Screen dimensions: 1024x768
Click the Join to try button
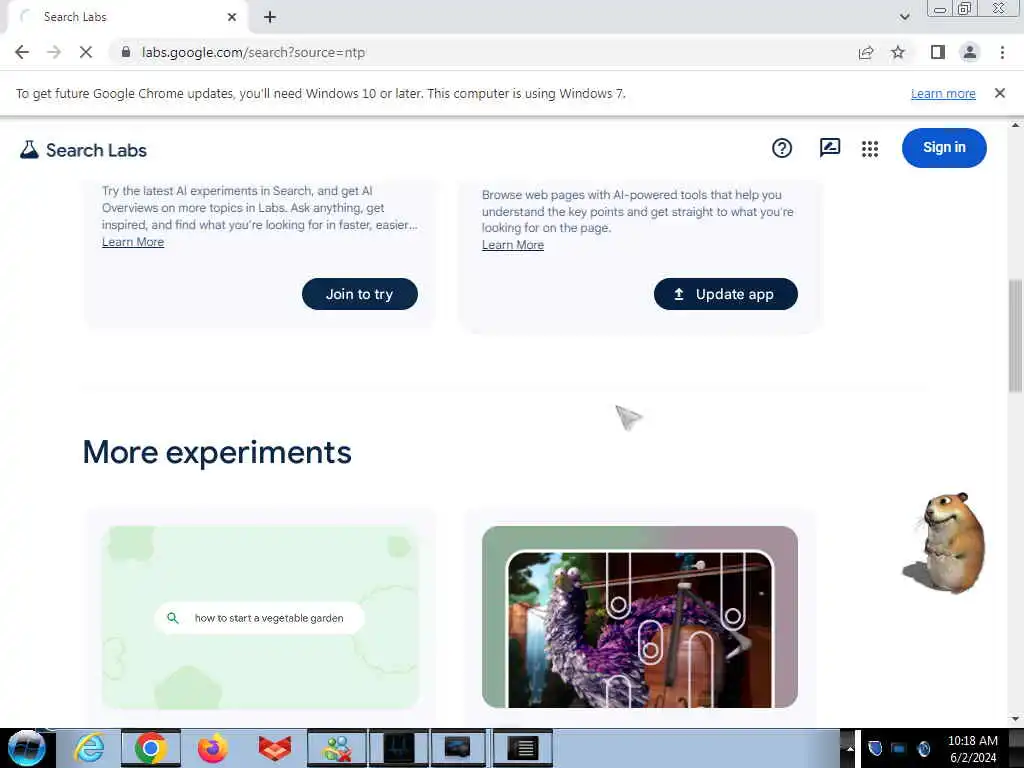(x=360, y=294)
